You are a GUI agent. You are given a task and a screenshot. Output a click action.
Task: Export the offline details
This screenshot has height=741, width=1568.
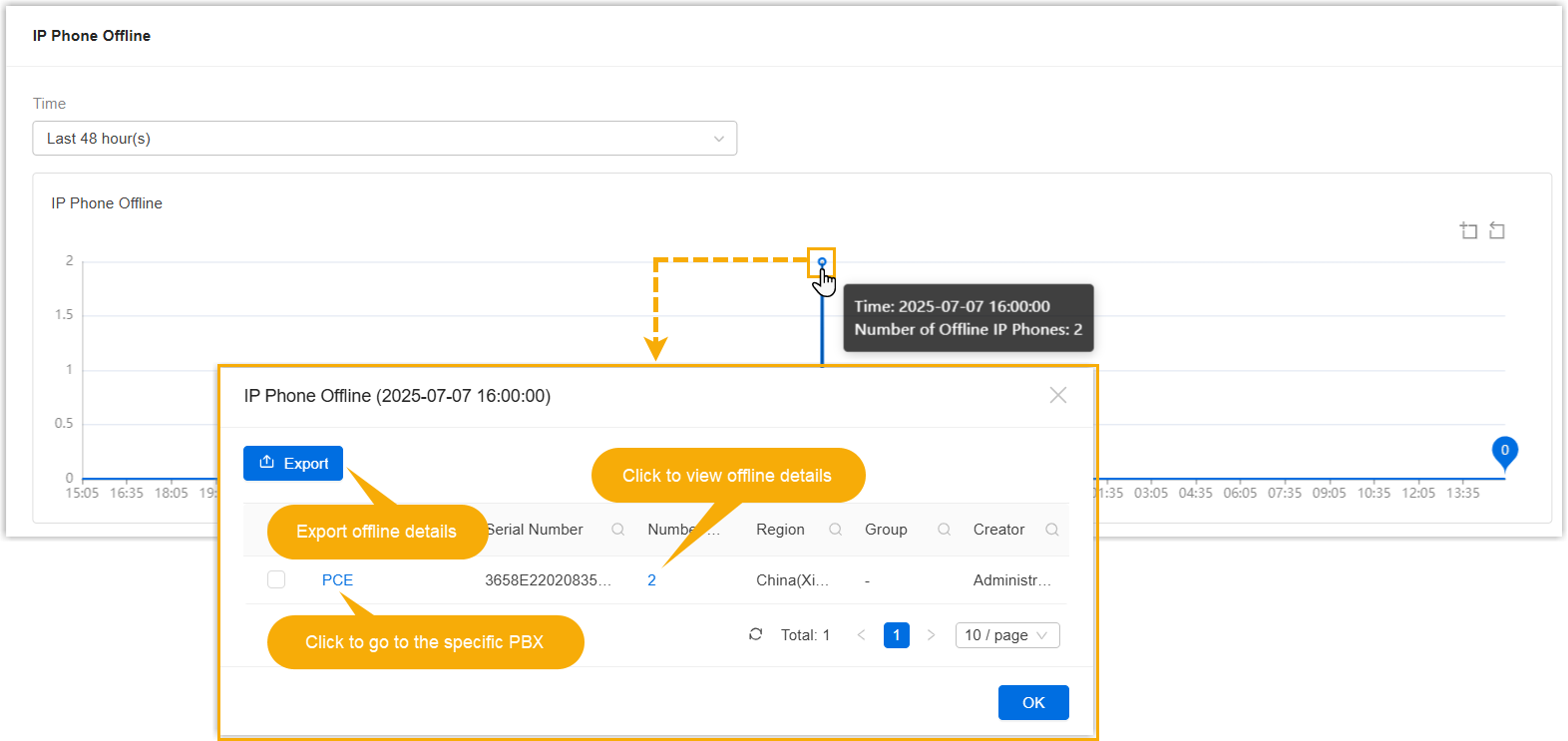[293, 464]
